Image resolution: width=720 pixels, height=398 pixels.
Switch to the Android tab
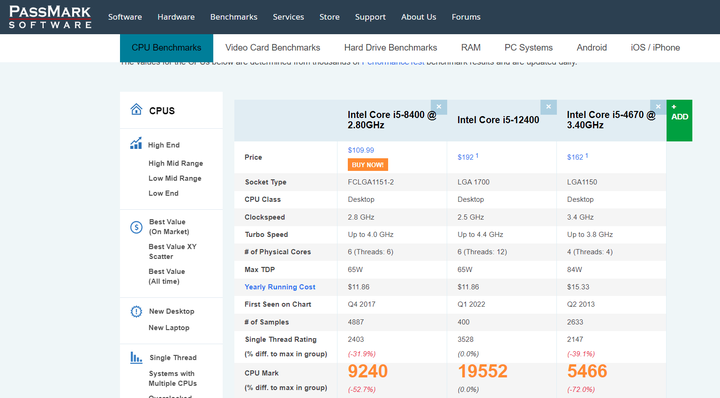click(591, 48)
